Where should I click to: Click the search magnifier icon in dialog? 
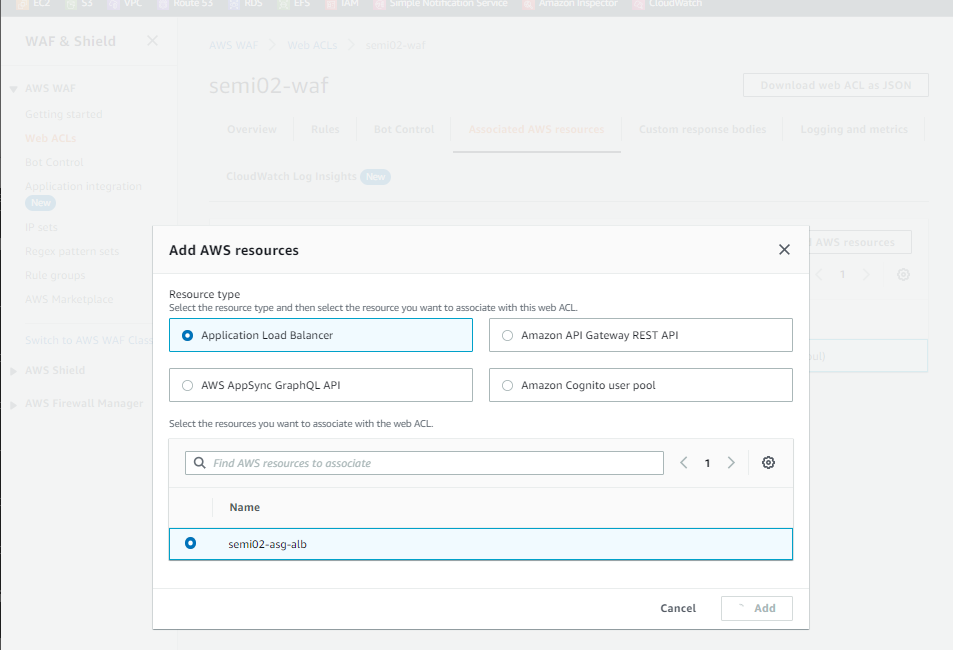199,463
